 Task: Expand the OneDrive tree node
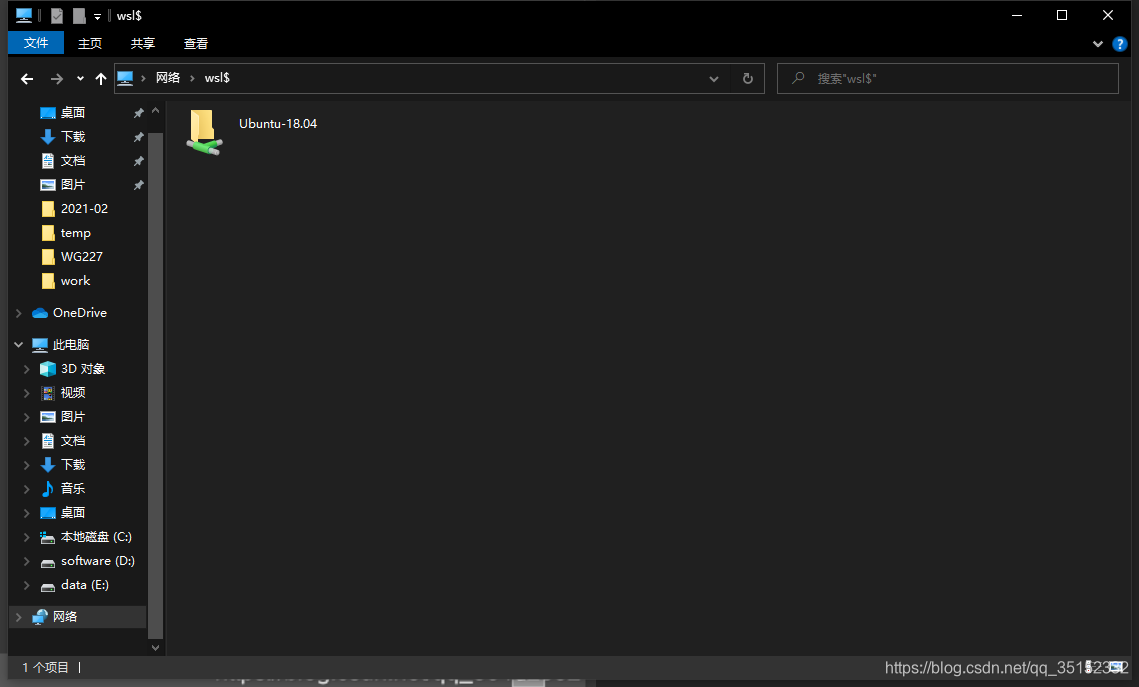point(19,312)
